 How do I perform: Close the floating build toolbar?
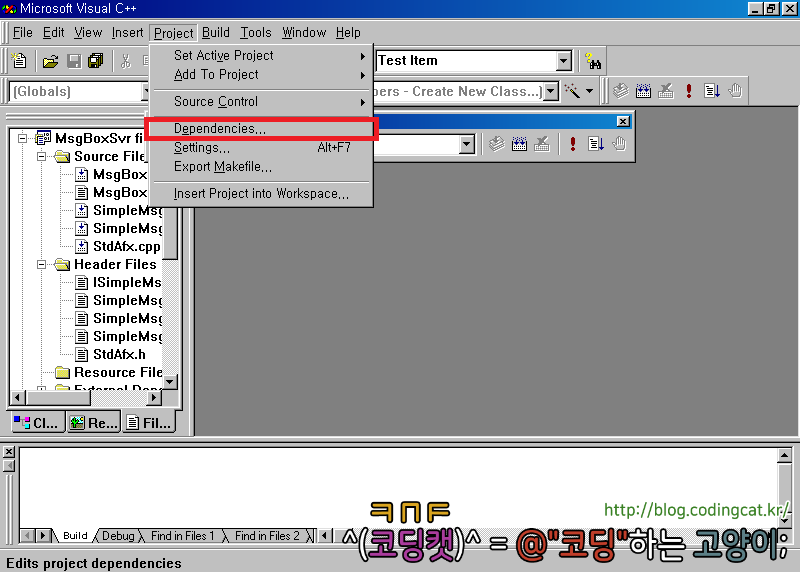(623, 121)
